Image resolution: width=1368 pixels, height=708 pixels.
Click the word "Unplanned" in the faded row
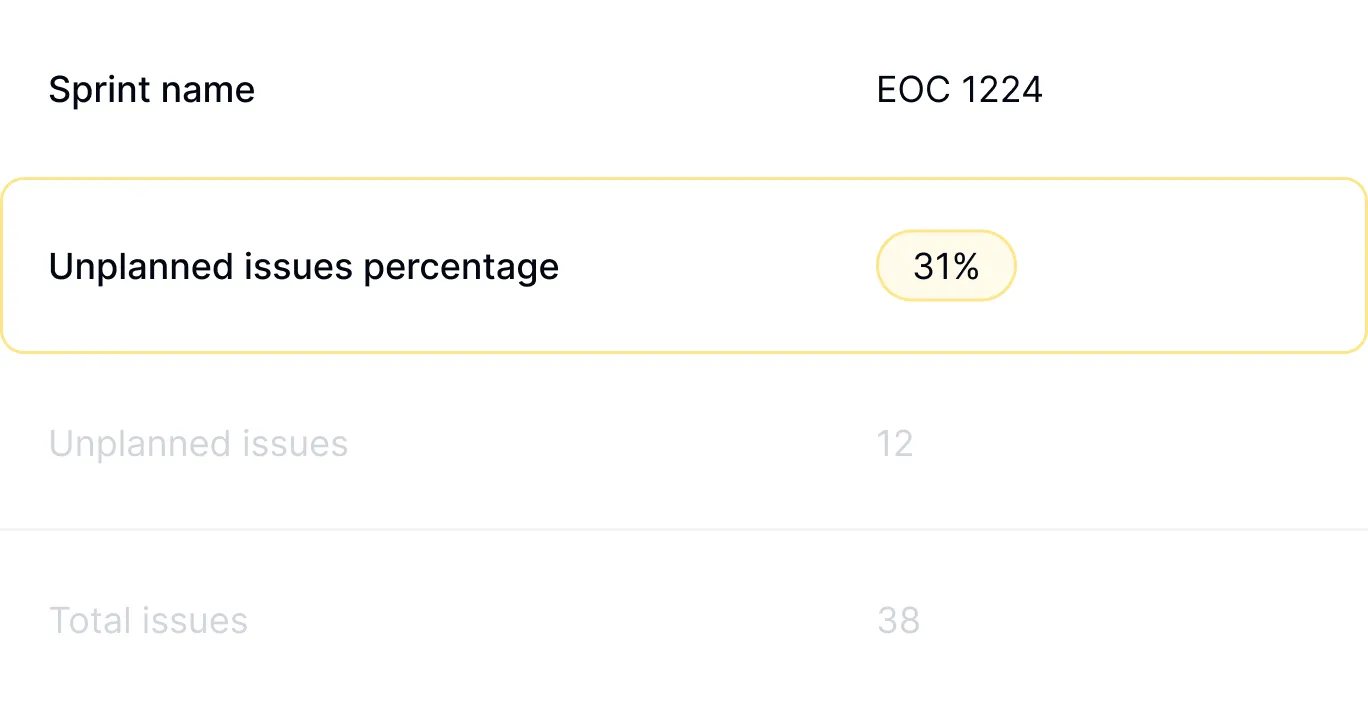pyautogui.click(x=127, y=444)
